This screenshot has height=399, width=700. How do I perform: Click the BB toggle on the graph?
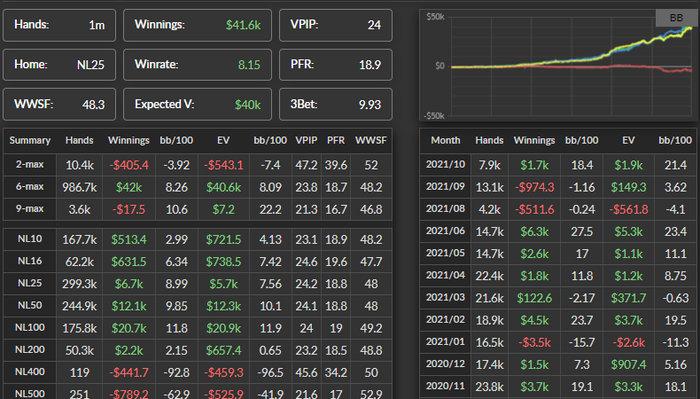click(676, 18)
